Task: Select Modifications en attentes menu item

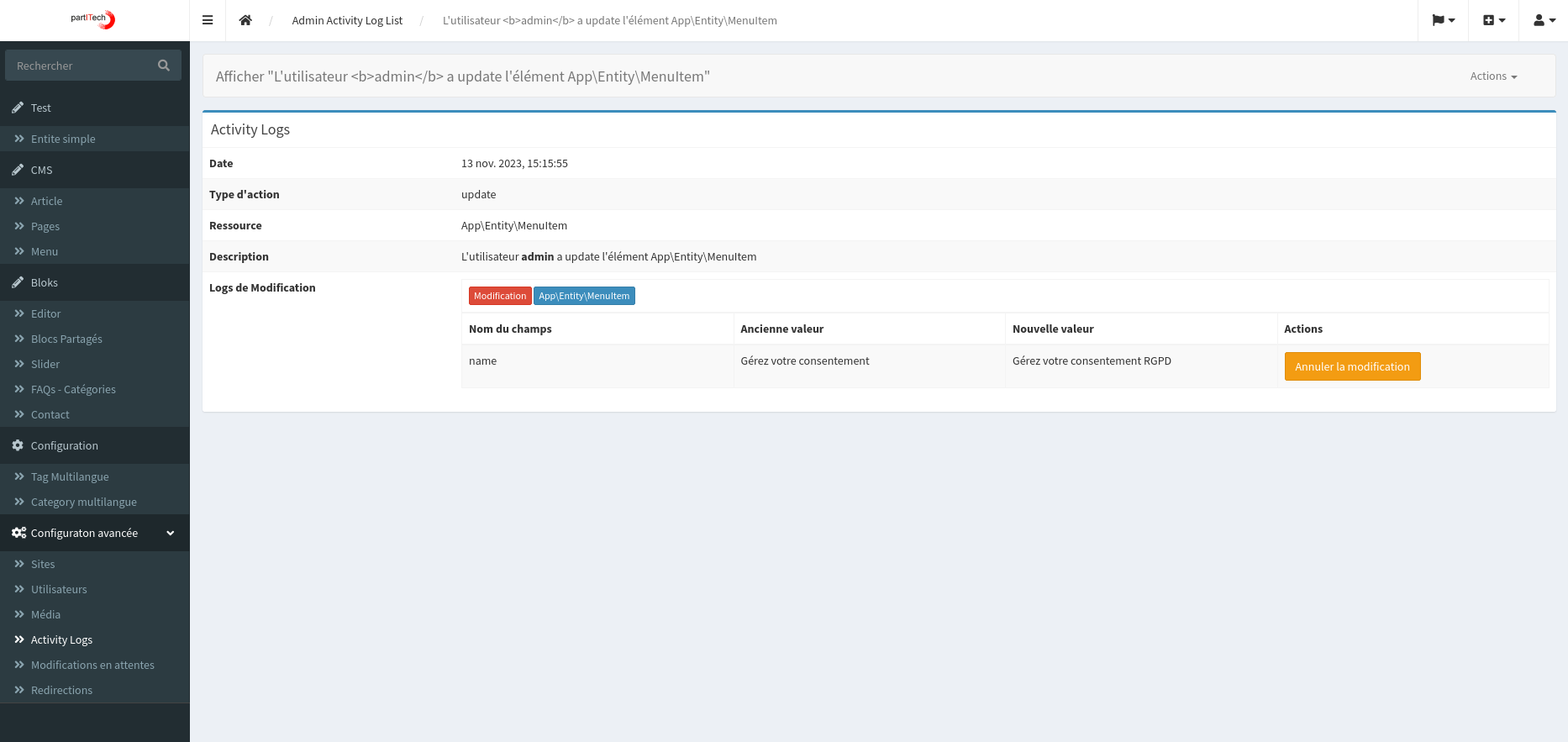Action: (x=92, y=665)
